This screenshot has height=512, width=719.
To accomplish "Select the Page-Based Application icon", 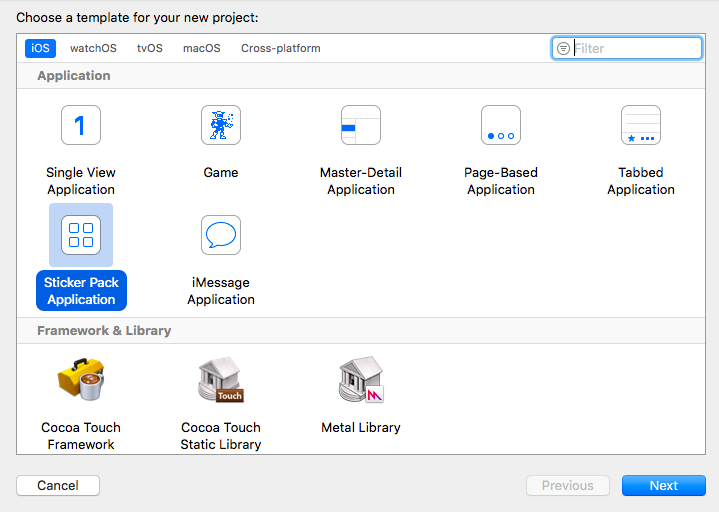I will pos(501,125).
